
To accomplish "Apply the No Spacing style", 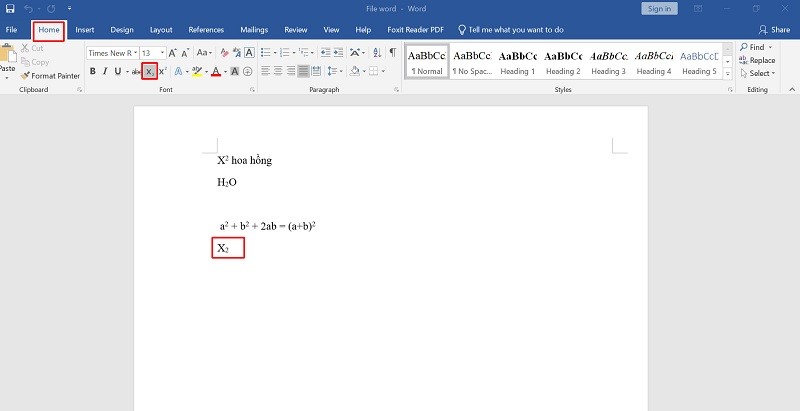I will [x=472, y=63].
